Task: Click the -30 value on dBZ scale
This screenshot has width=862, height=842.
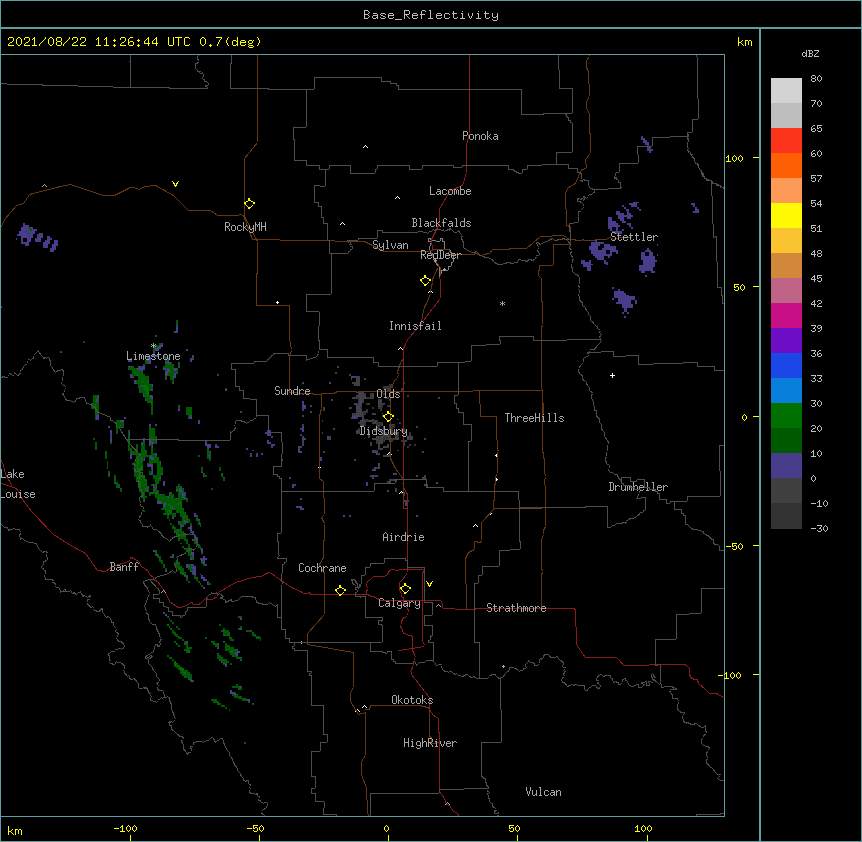Action: 819,528
